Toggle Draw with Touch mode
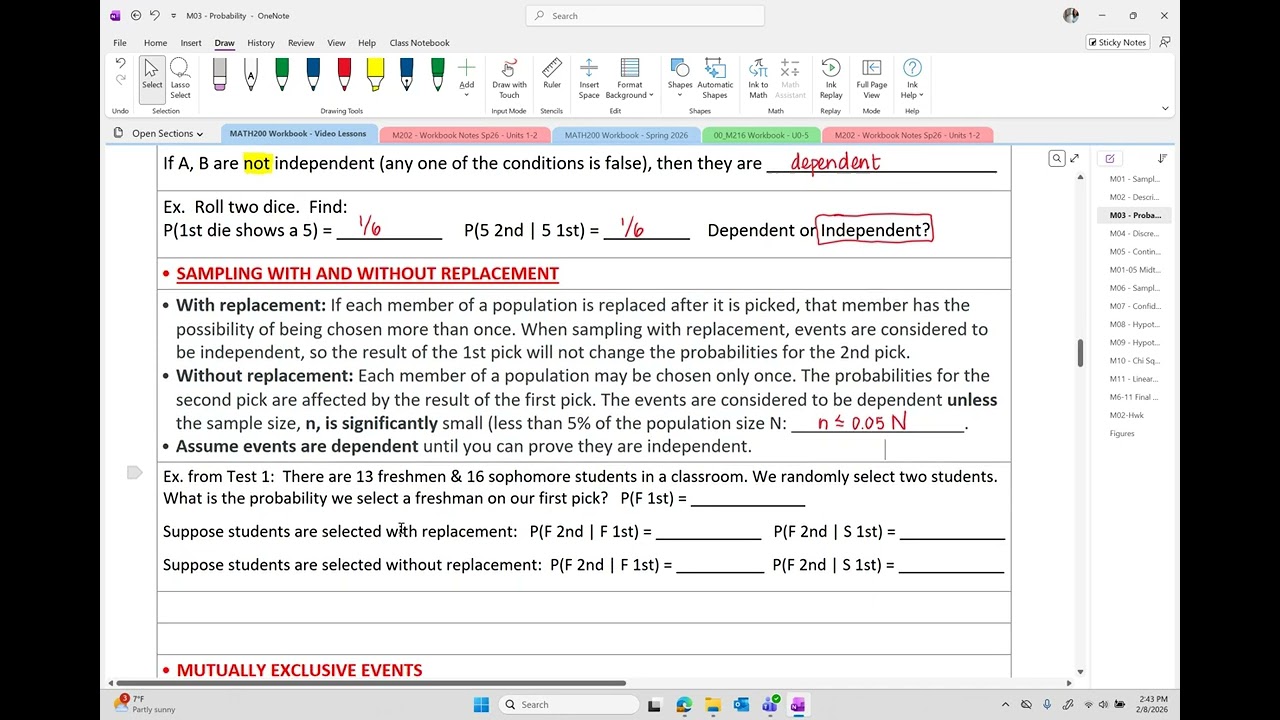The height and width of the screenshot is (720, 1280). [x=509, y=79]
